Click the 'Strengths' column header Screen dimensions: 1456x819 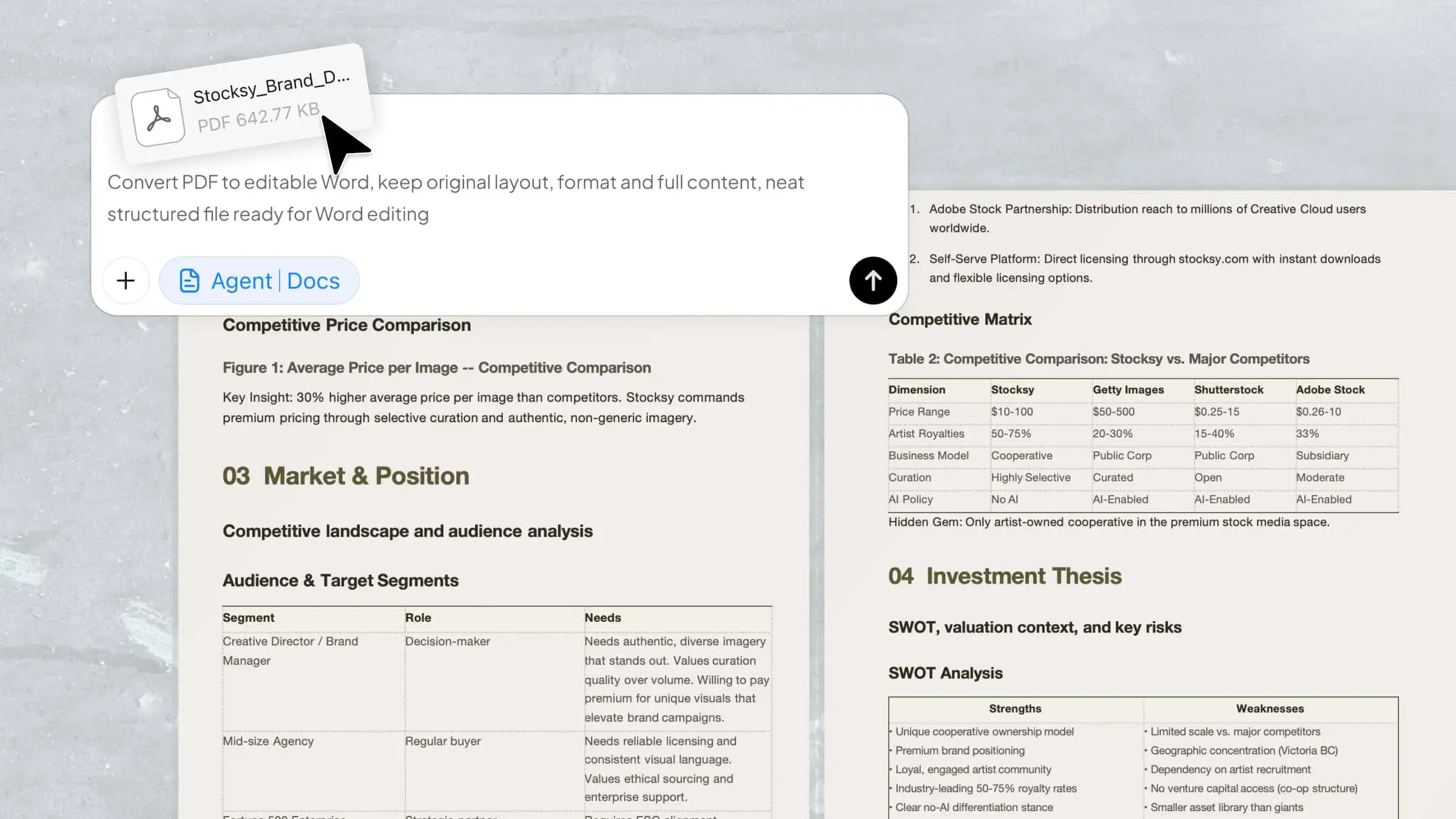(x=1015, y=708)
